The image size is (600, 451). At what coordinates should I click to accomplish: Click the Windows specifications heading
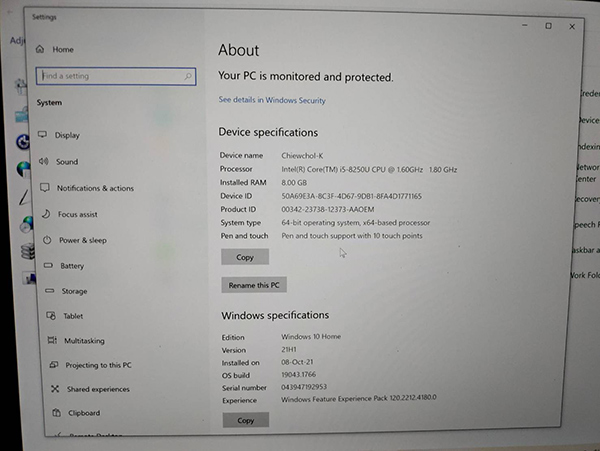(275, 315)
